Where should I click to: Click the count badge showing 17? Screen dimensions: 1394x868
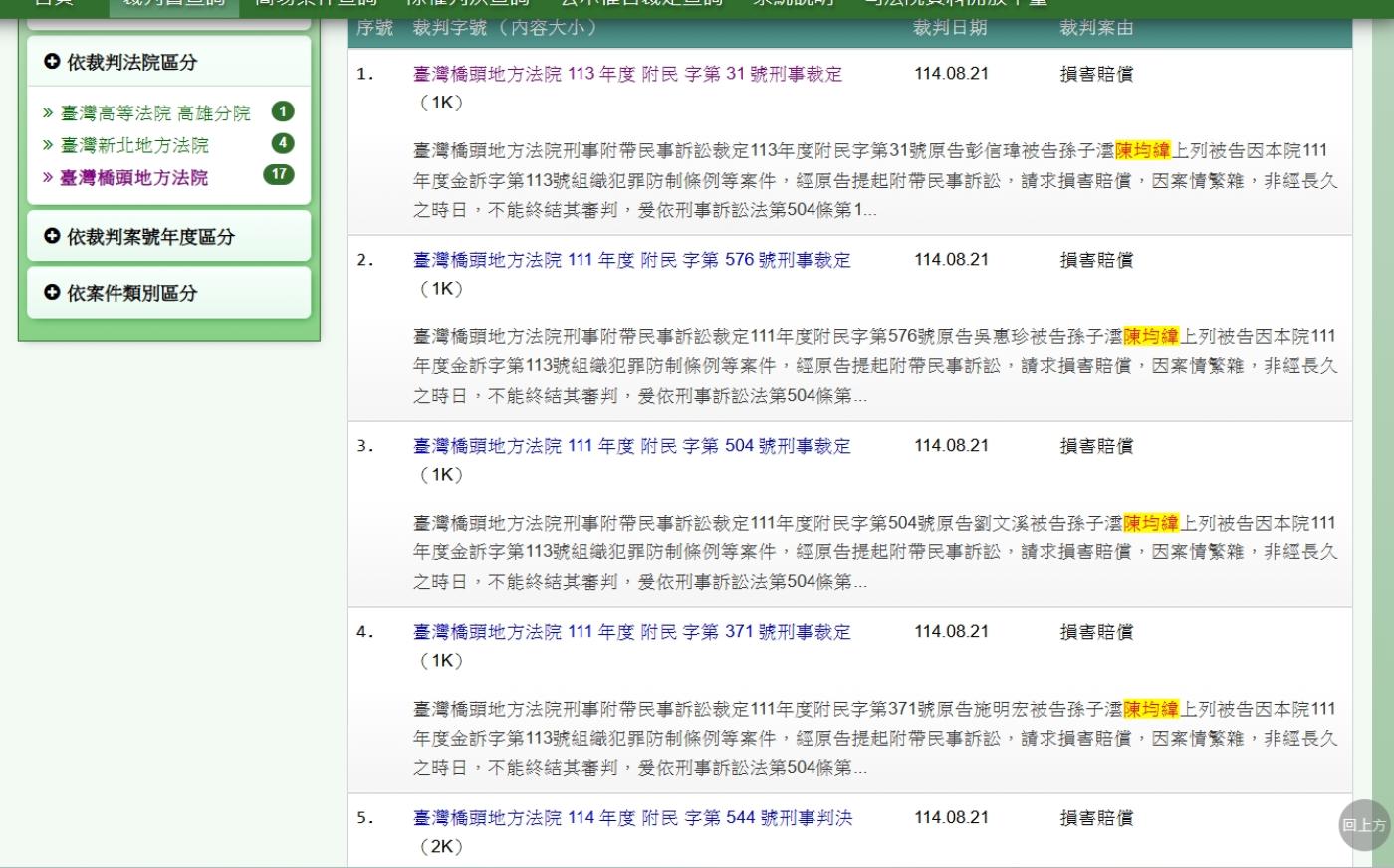pyautogui.click(x=279, y=174)
